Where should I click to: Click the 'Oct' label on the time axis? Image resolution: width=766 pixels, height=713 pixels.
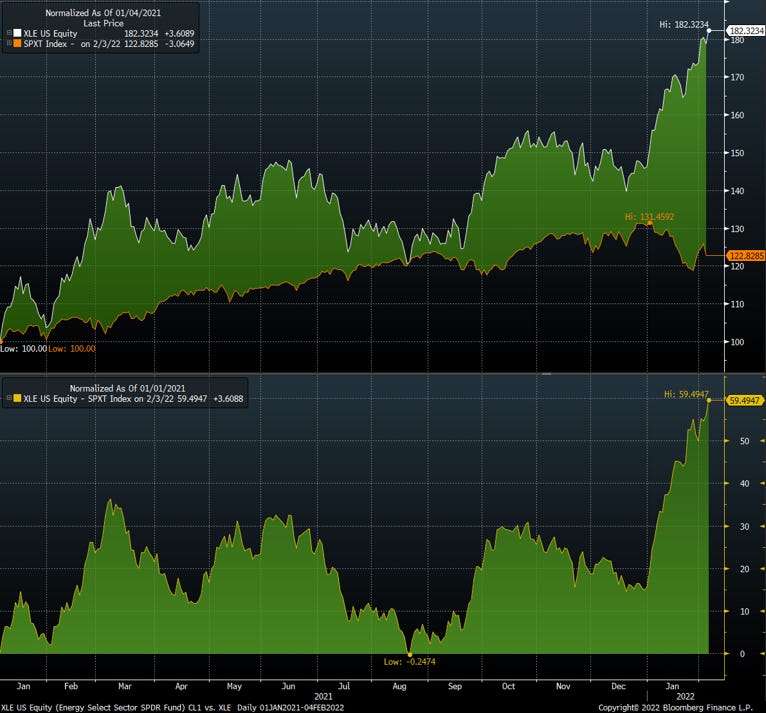(508, 686)
